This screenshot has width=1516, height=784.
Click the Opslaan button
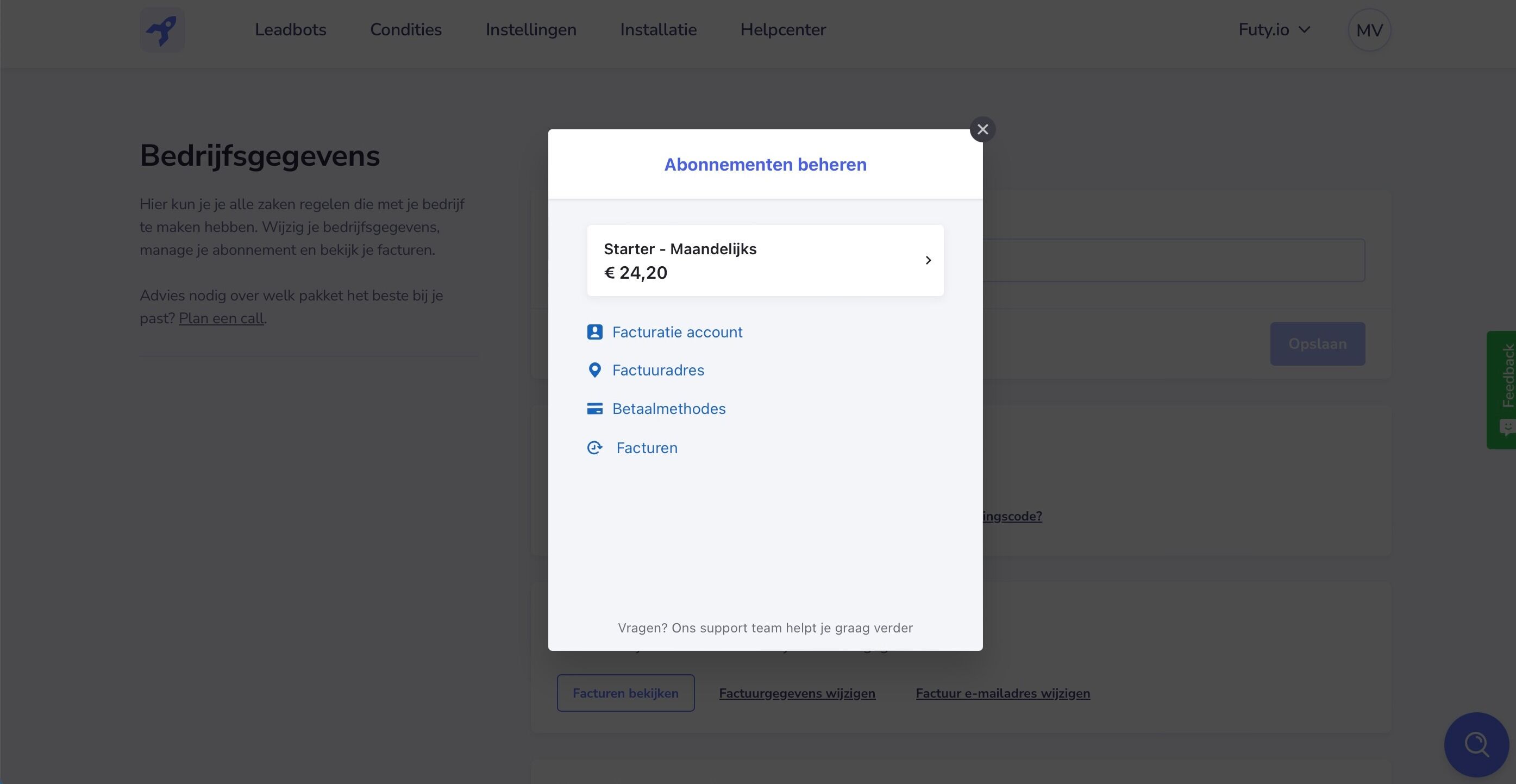pos(1317,344)
